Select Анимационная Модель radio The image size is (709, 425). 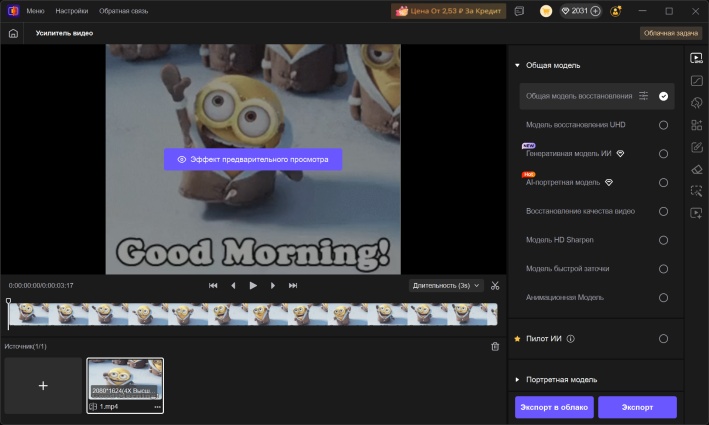pos(663,298)
